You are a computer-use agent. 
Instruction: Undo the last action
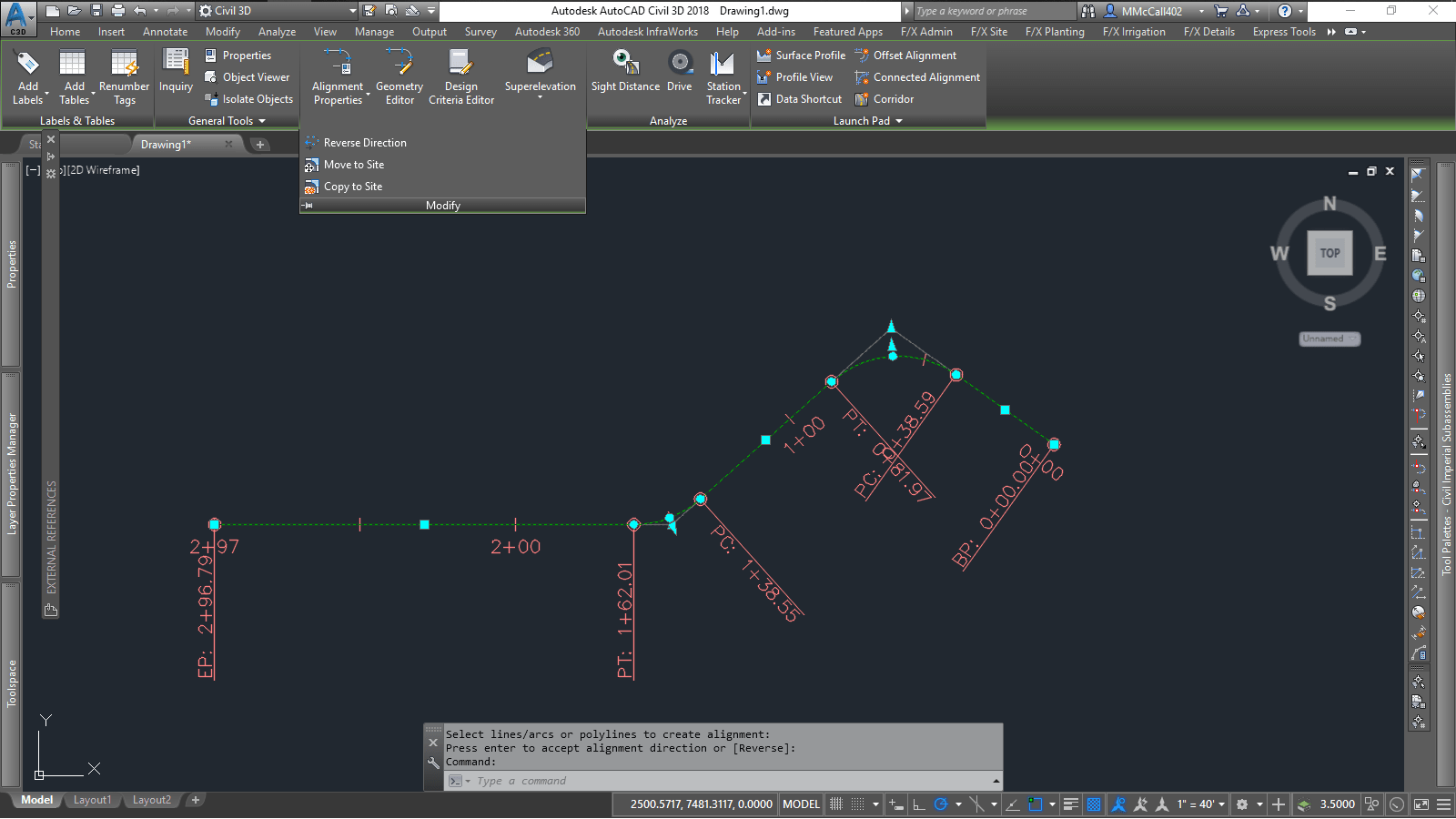[140, 11]
